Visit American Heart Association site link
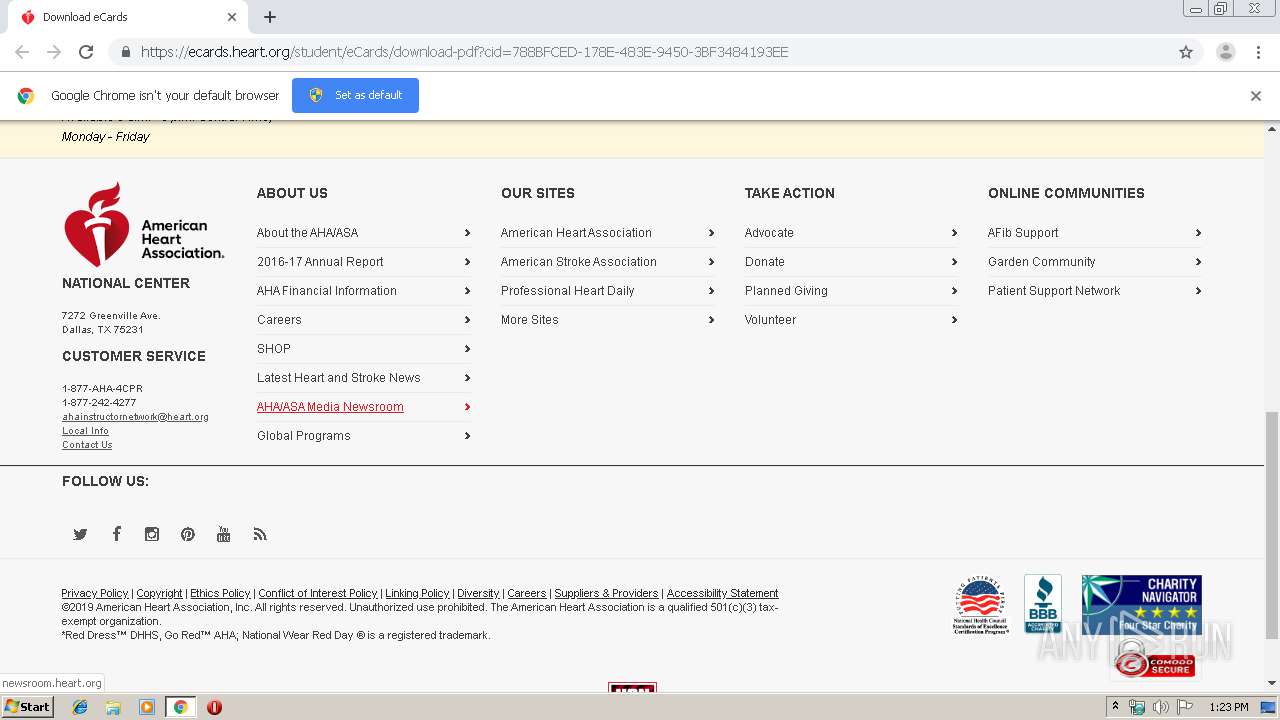Image resolution: width=1280 pixels, height=720 pixels. click(x=576, y=233)
